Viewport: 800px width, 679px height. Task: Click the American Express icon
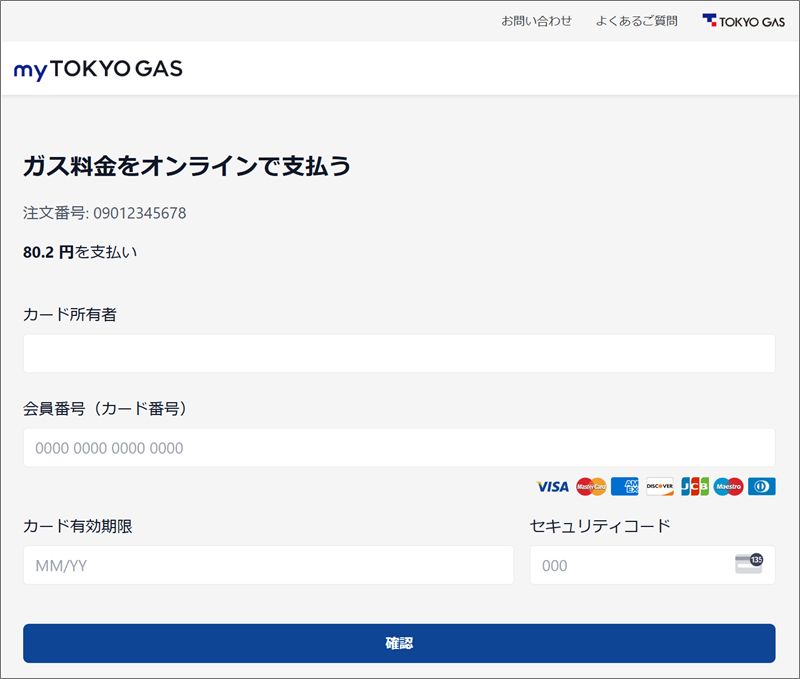click(624, 487)
